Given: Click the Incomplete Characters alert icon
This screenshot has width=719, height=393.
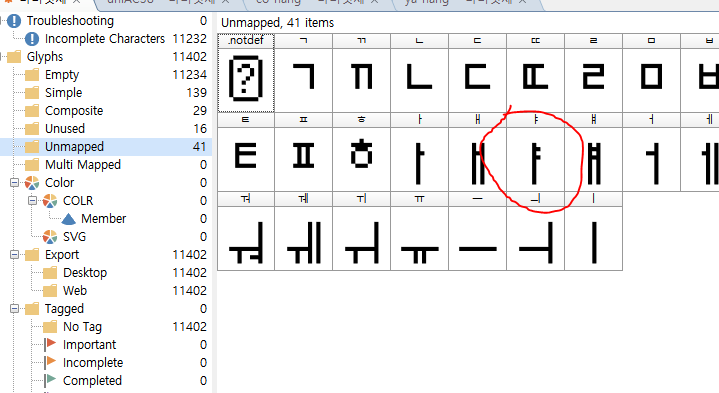Looking at the screenshot, I should coord(32,39).
